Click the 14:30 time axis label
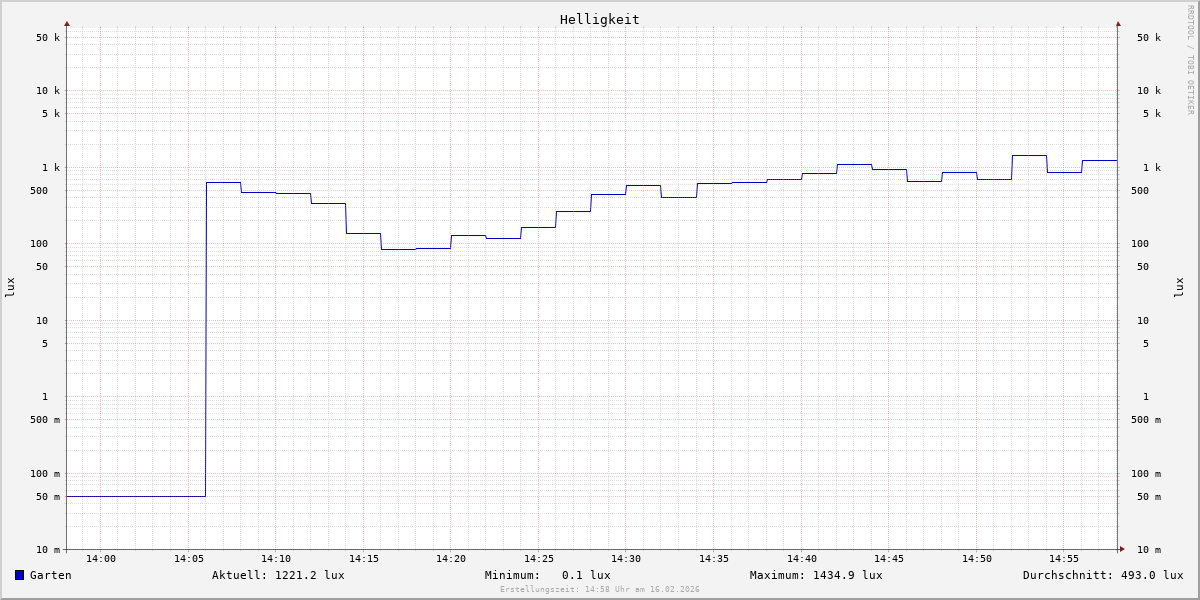The height and width of the screenshot is (600, 1200). click(x=626, y=559)
